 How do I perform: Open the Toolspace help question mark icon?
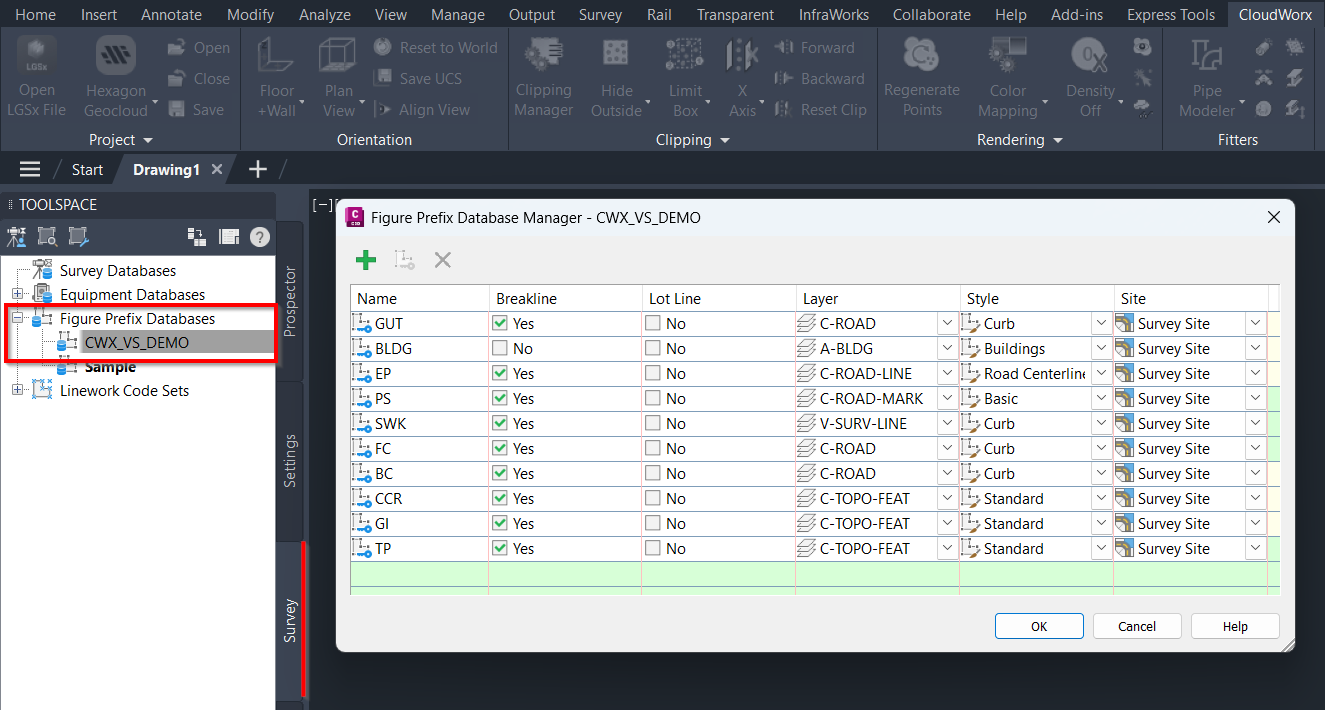click(x=260, y=237)
